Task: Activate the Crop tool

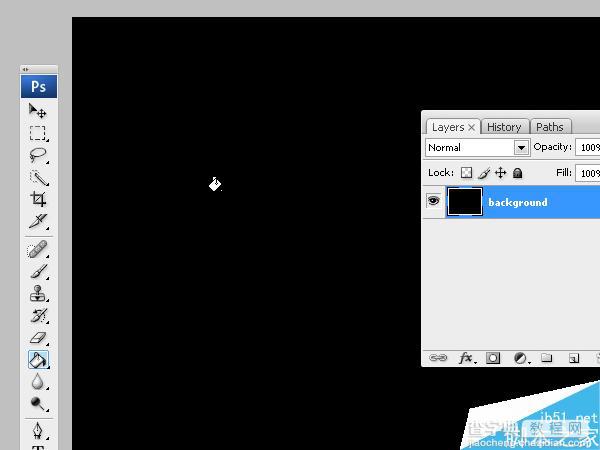Action: click(x=38, y=199)
